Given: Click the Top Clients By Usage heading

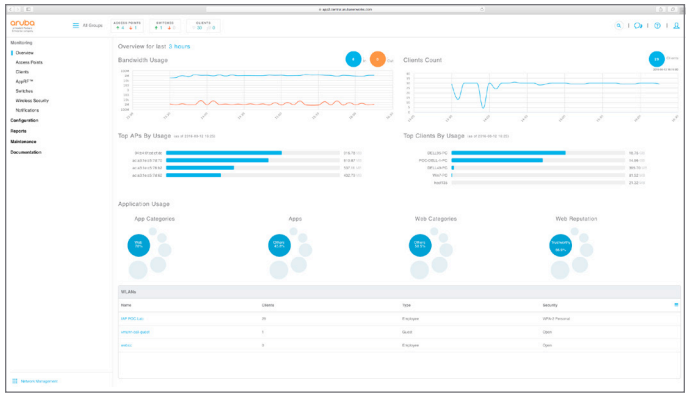Looking at the screenshot, I should pos(434,136).
